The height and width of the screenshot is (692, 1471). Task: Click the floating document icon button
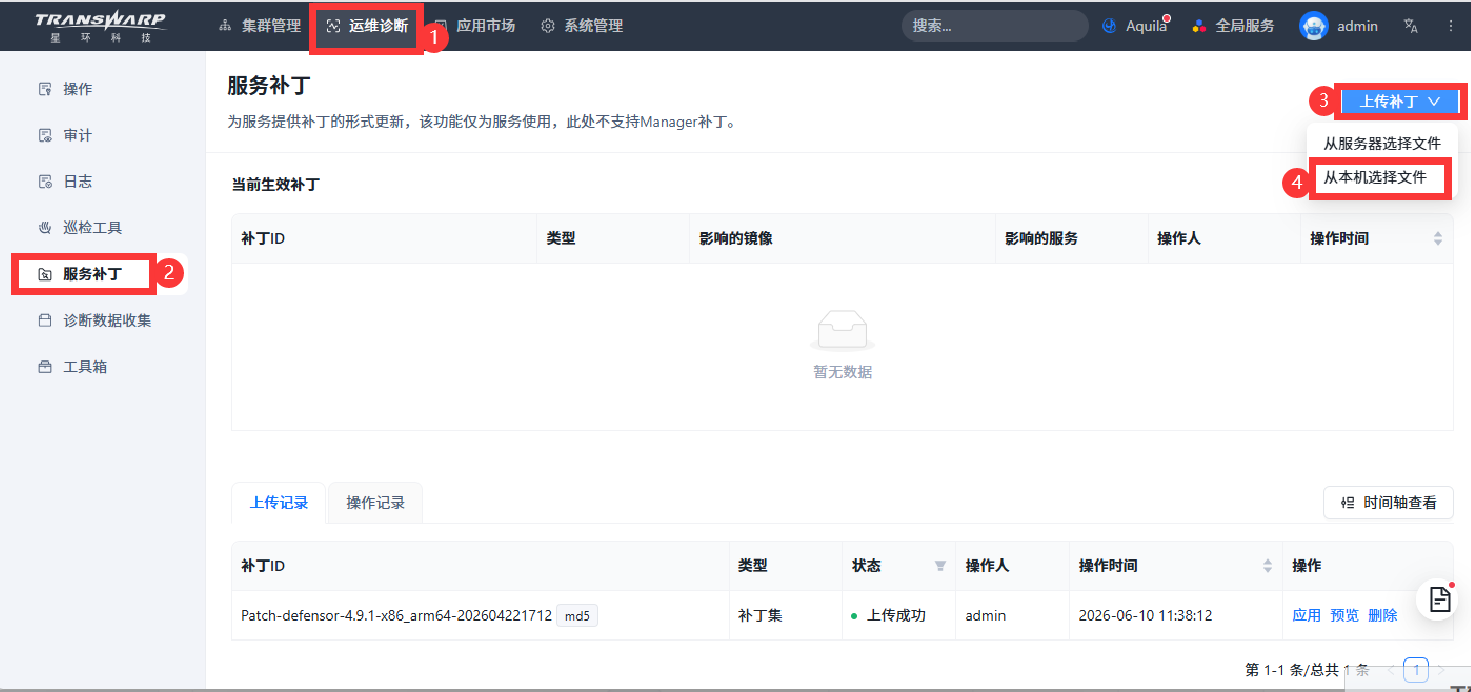tap(1437, 599)
